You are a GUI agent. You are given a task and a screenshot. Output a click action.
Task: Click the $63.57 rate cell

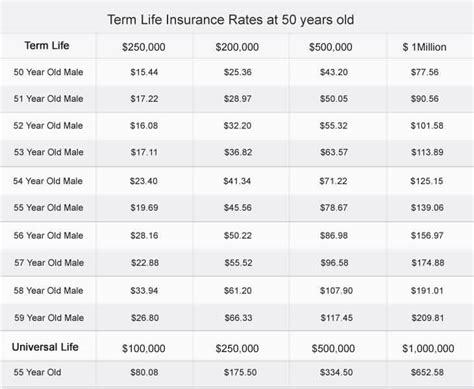(334, 152)
